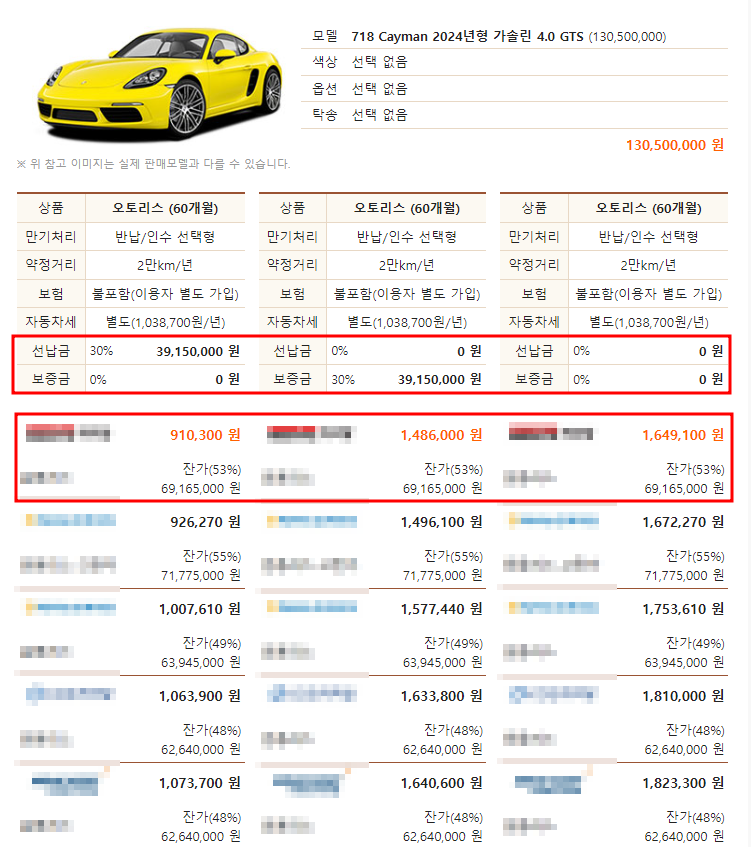This screenshot has width=751, height=847.
Task: Click 2만km/년 in the 보증금 30% column
Action: (x=407, y=265)
